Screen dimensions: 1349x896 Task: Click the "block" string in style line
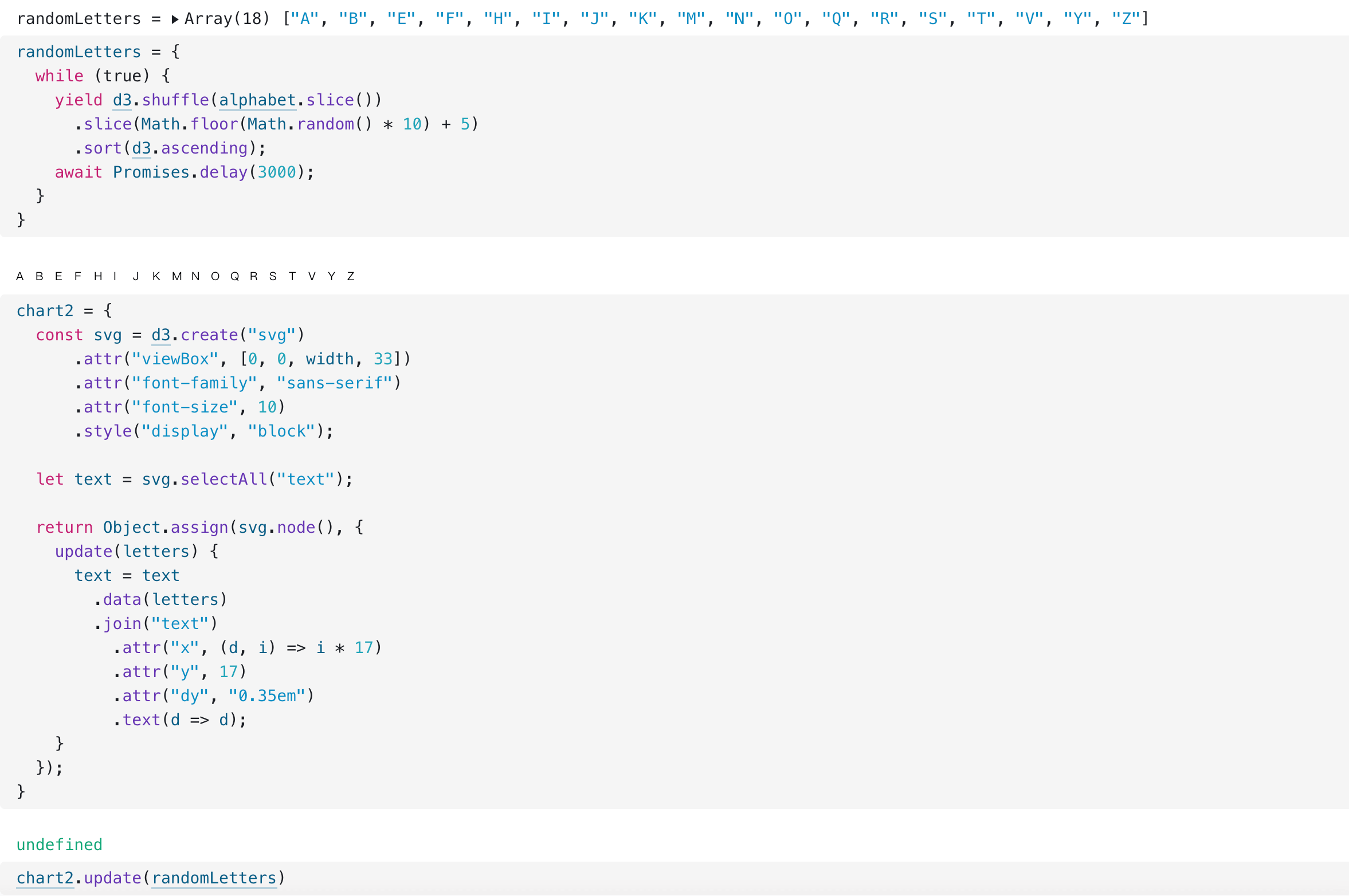281,431
